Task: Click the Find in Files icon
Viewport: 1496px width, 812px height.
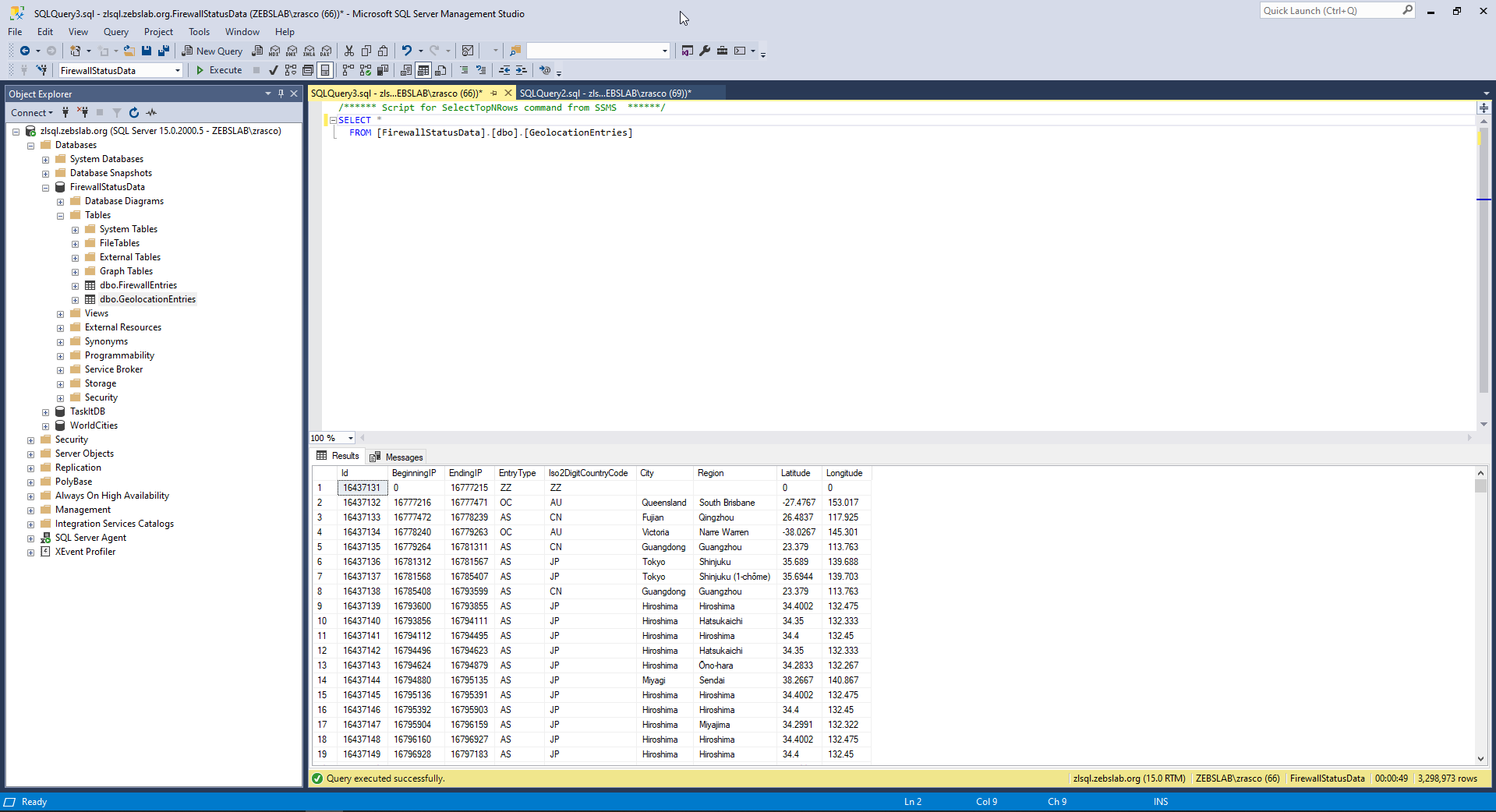Action: tap(515, 51)
